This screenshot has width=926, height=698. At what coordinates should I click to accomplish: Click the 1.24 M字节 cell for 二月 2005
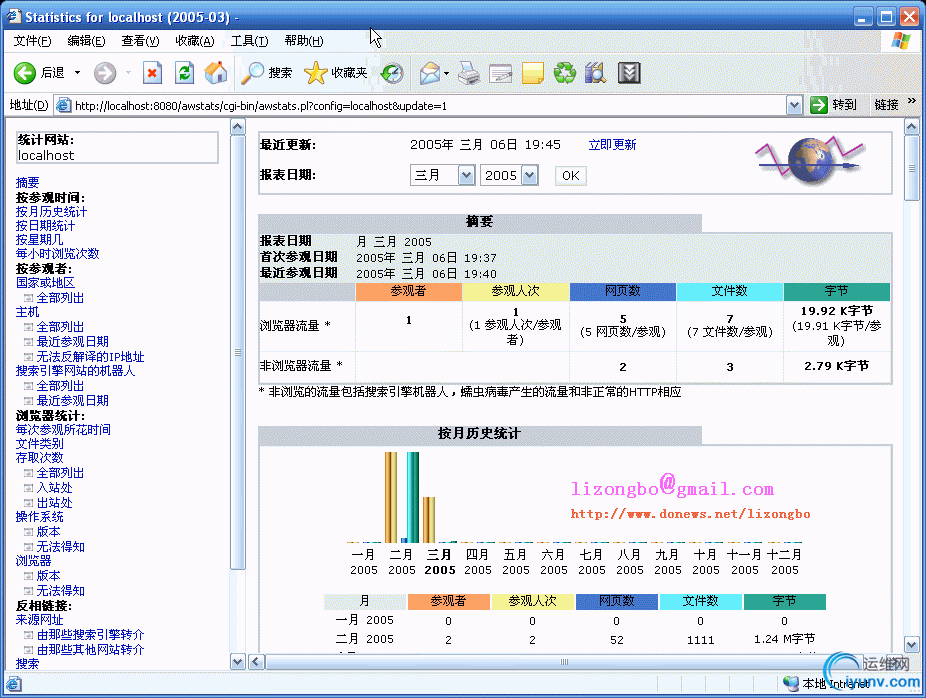(x=784, y=640)
